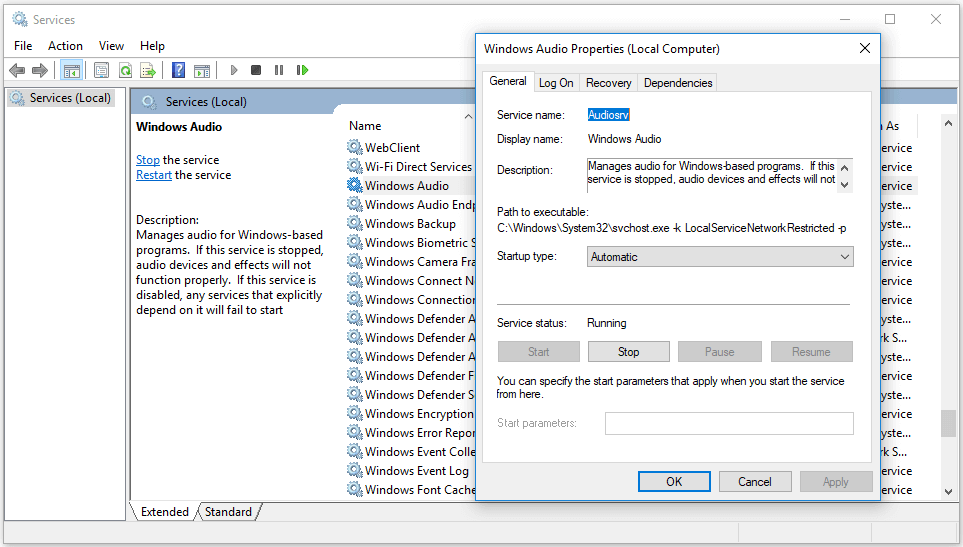Toggle Show/Hide Action Pane toolbar icon

(202, 71)
